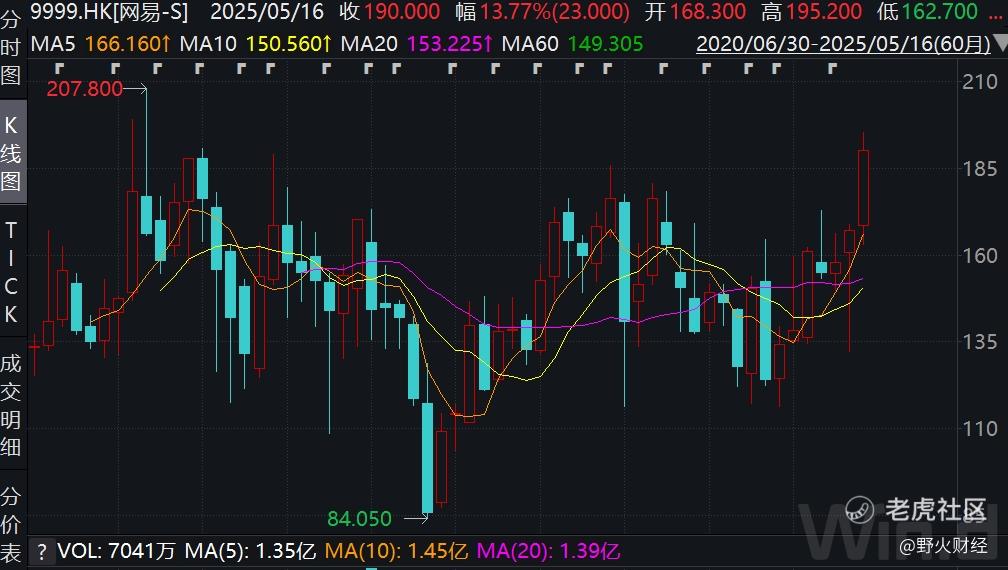The image size is (1008, 570).
Task: Click the 160 price axis label
Action: click(x=980, y=256)
